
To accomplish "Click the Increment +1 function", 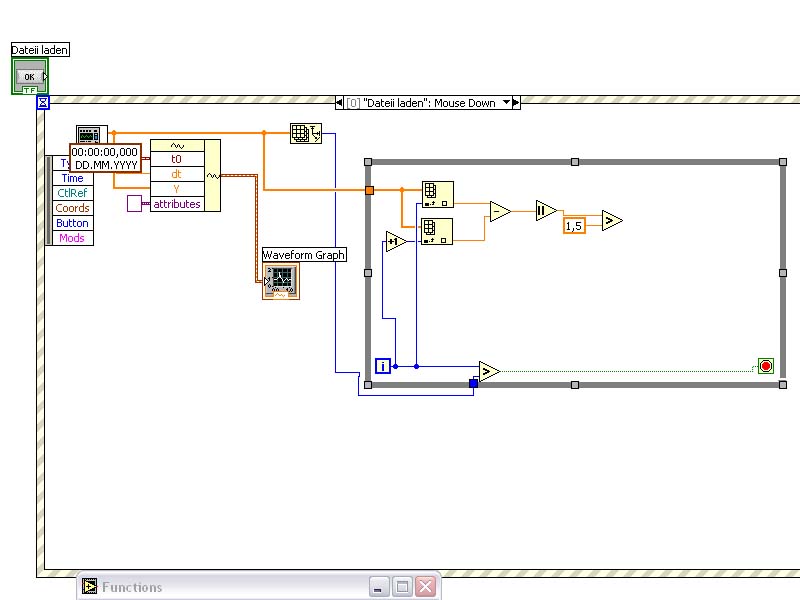I will click(x=396, y=241).
